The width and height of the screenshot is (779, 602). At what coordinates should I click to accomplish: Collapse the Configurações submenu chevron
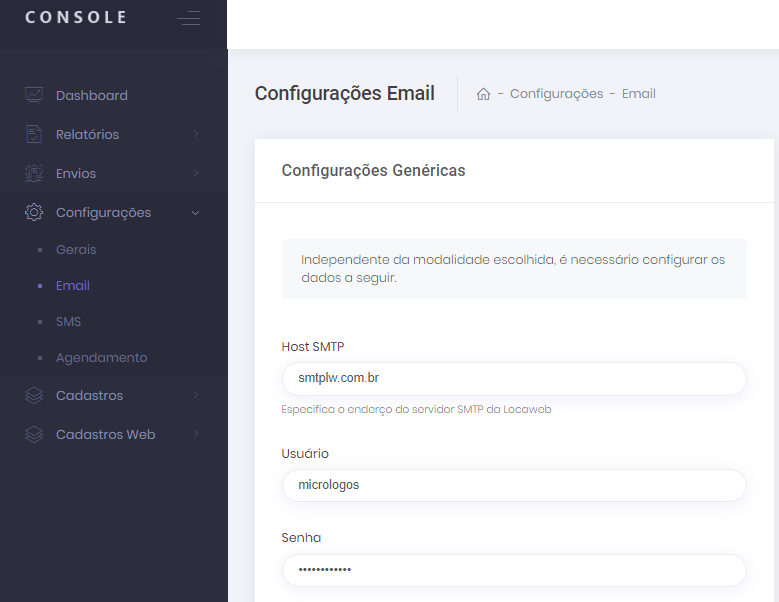[x=196, y=212]
